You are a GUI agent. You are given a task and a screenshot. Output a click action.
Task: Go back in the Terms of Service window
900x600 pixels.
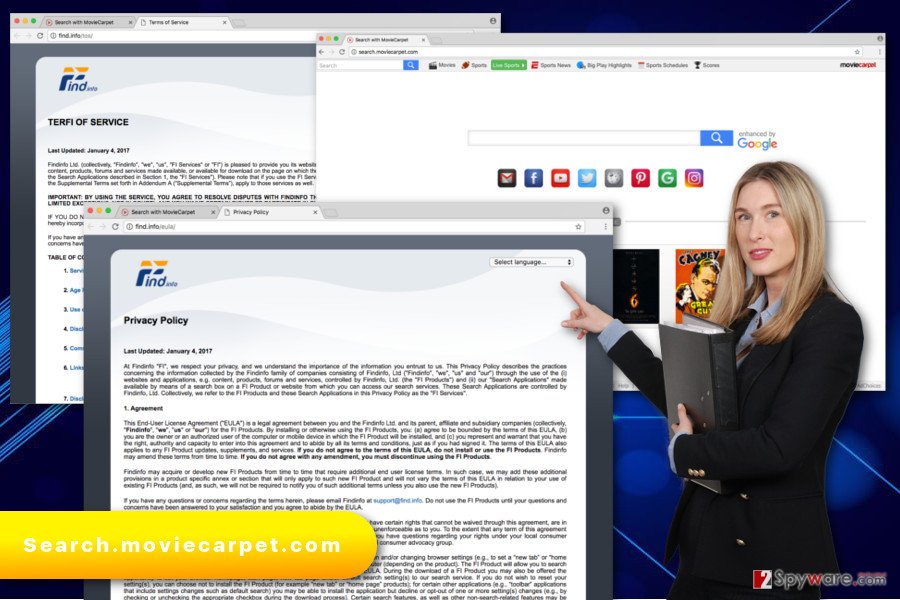click(17, 36)
